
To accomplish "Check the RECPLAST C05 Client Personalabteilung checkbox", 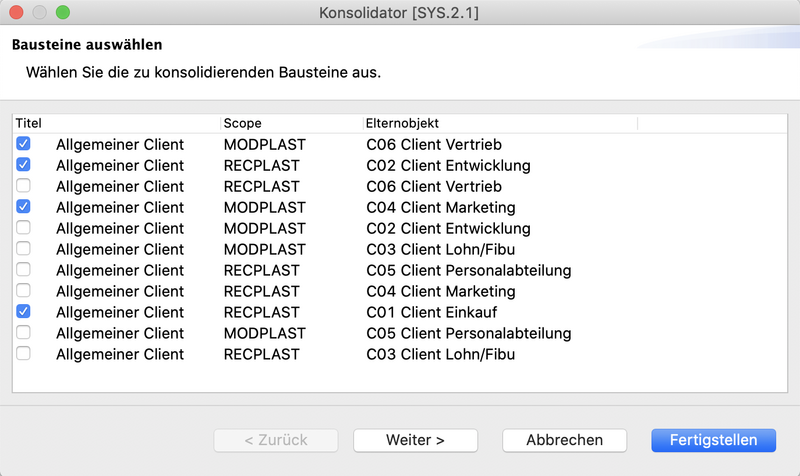I will point(23,269).
